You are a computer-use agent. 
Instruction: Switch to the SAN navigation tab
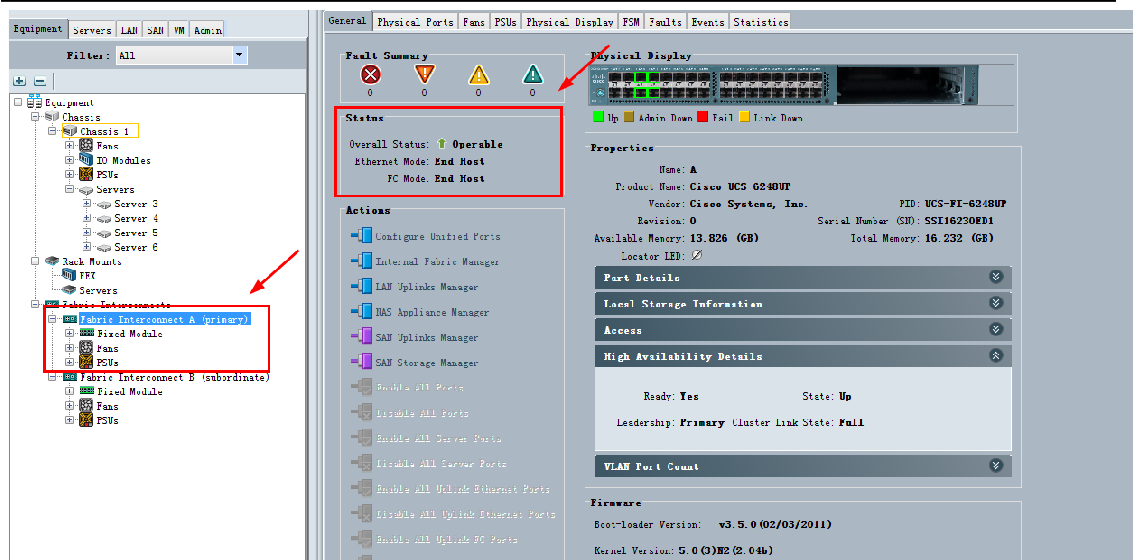click(155, 30)
